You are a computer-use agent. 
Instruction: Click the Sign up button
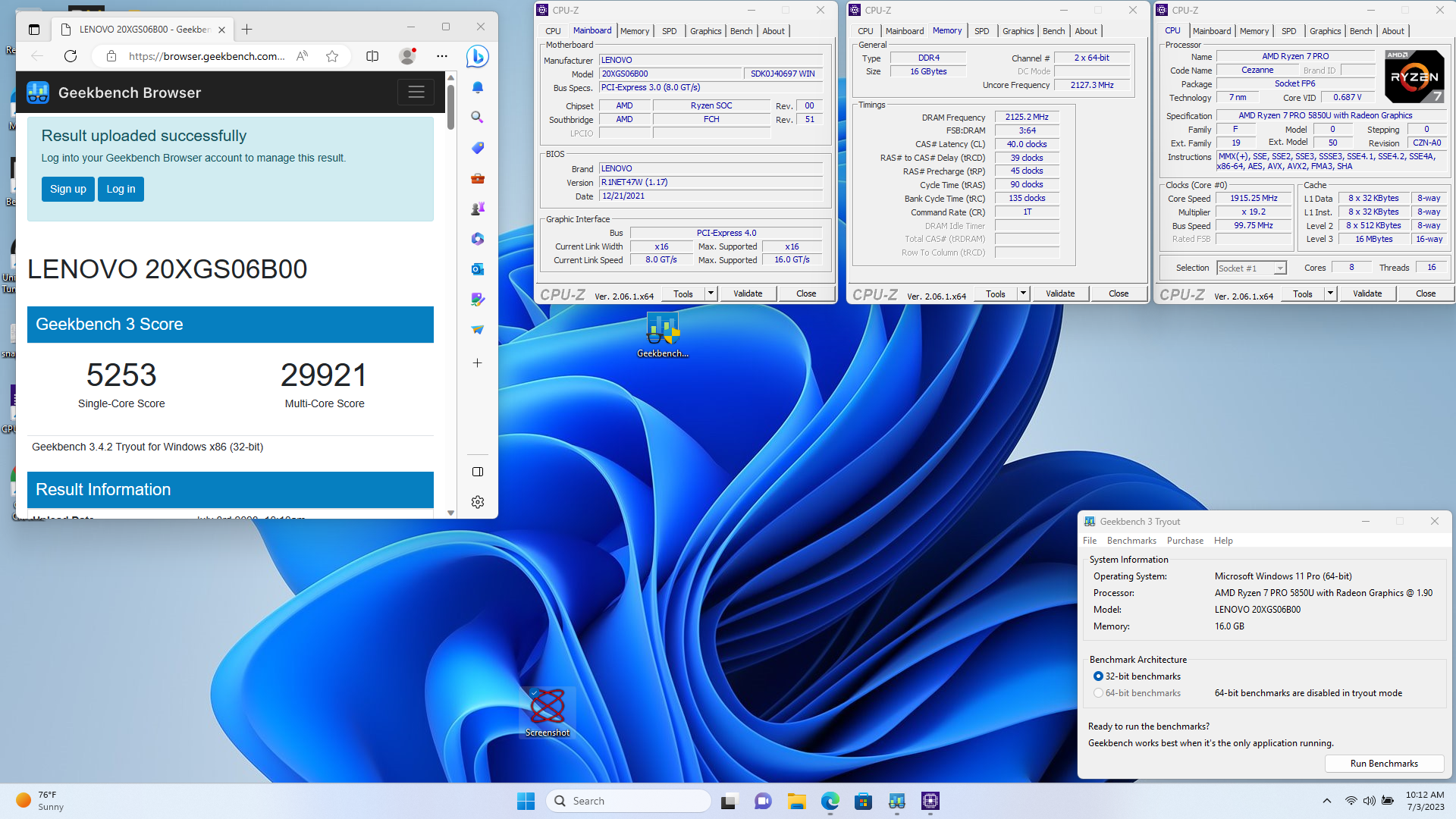click(x=68, y=189)
